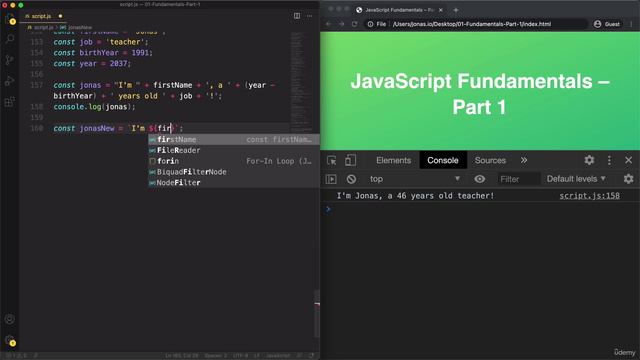The image size is (640, 360).
Task: Choose the NodeFilter suggestion
Action: pos(233,183)
